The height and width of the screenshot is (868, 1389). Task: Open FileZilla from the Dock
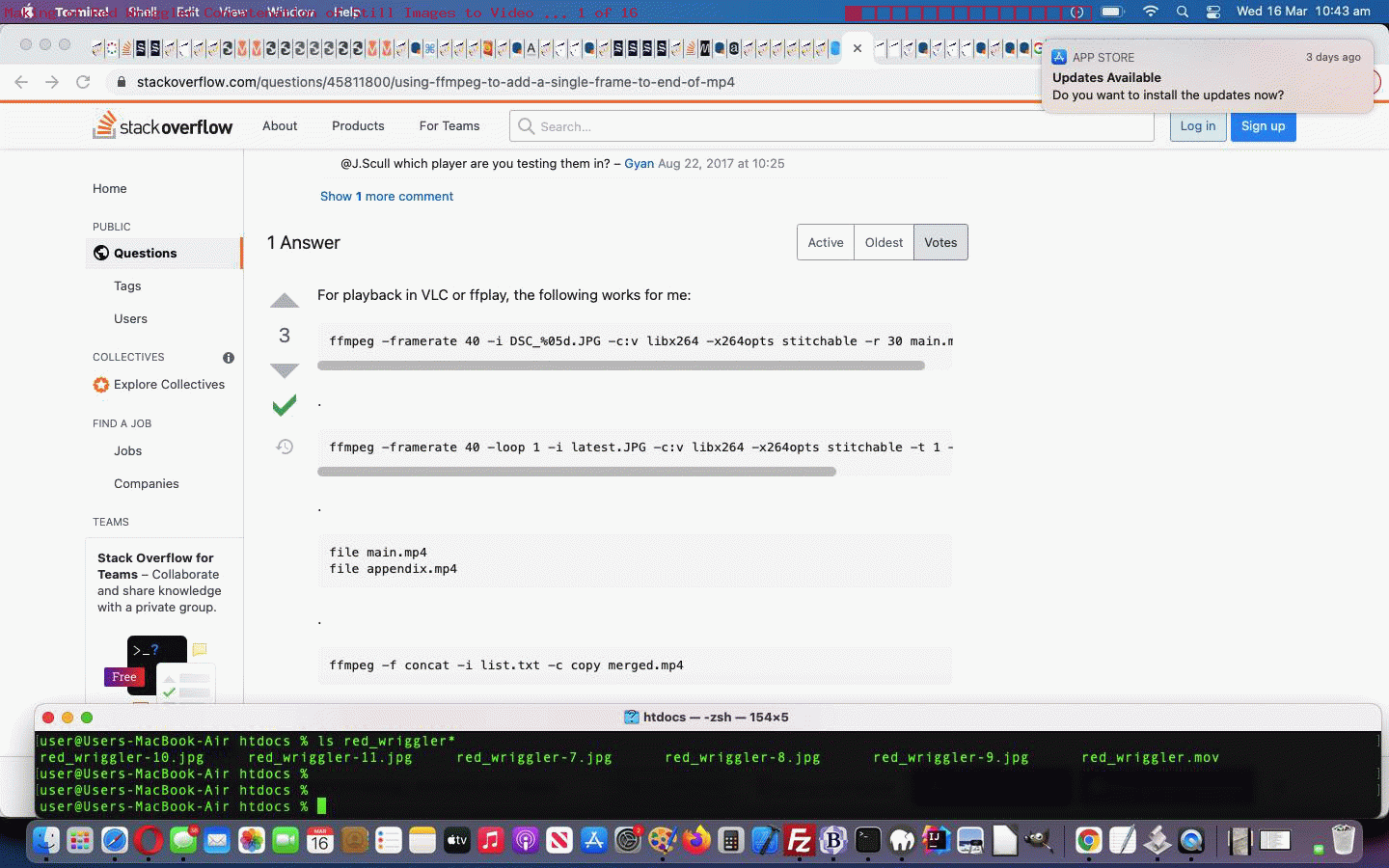799,841
